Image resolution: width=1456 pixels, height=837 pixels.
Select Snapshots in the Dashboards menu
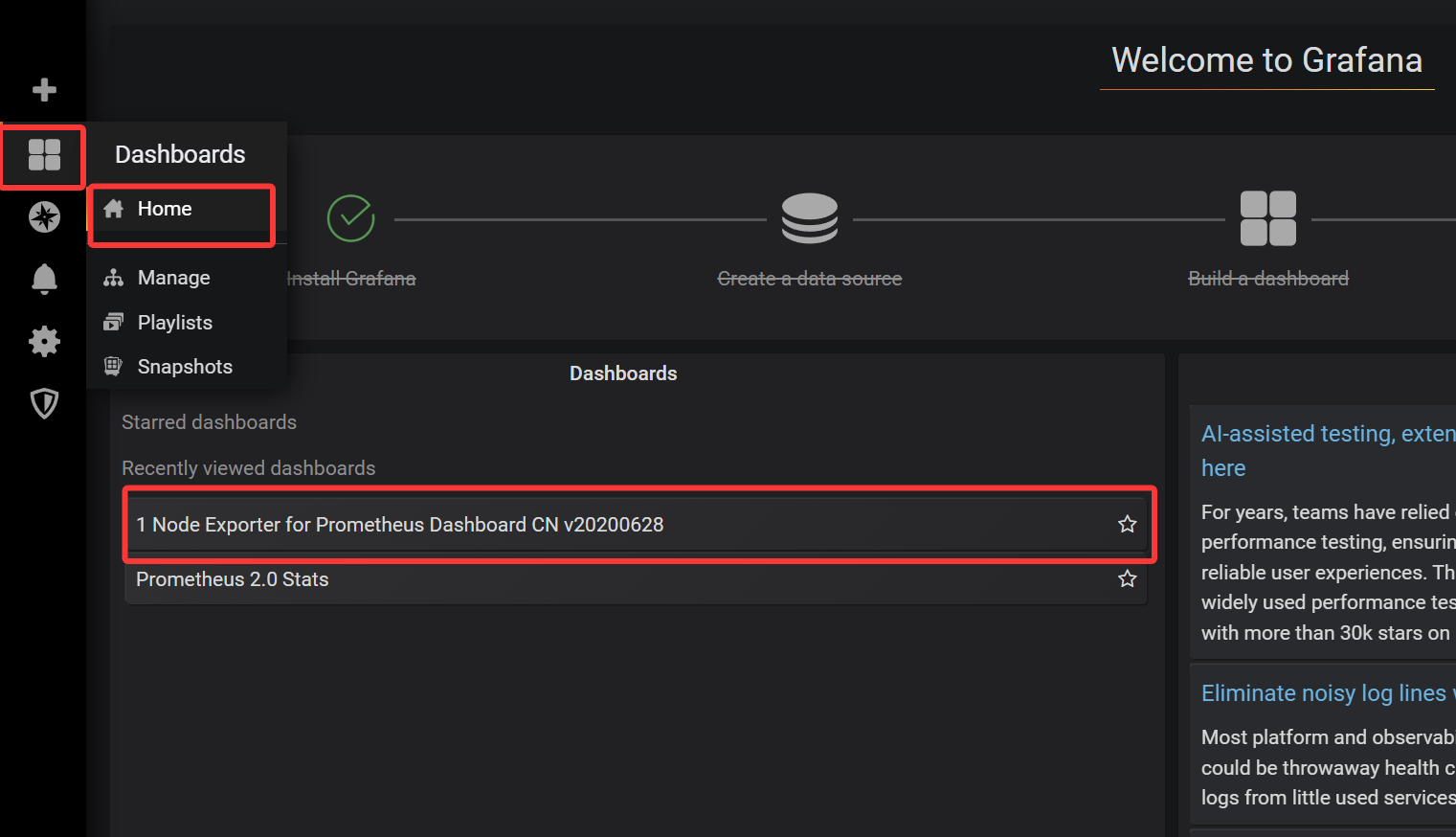(187, 366)
